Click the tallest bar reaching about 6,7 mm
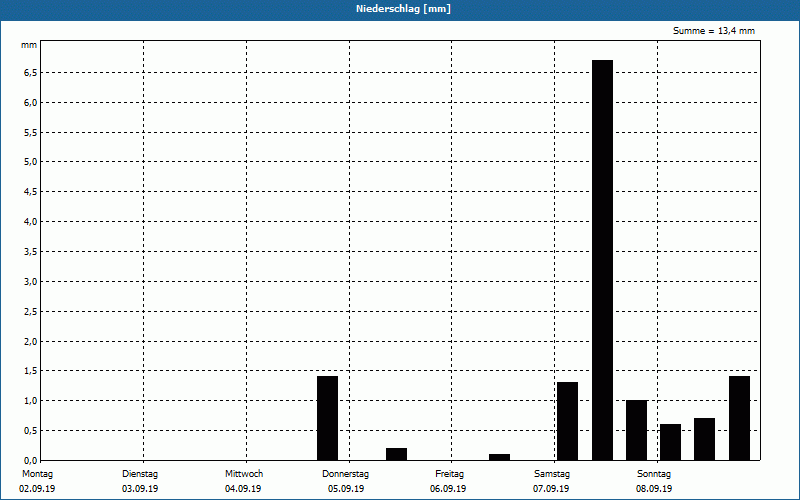This screenshot has height=500, width=800. coord(602,260)
